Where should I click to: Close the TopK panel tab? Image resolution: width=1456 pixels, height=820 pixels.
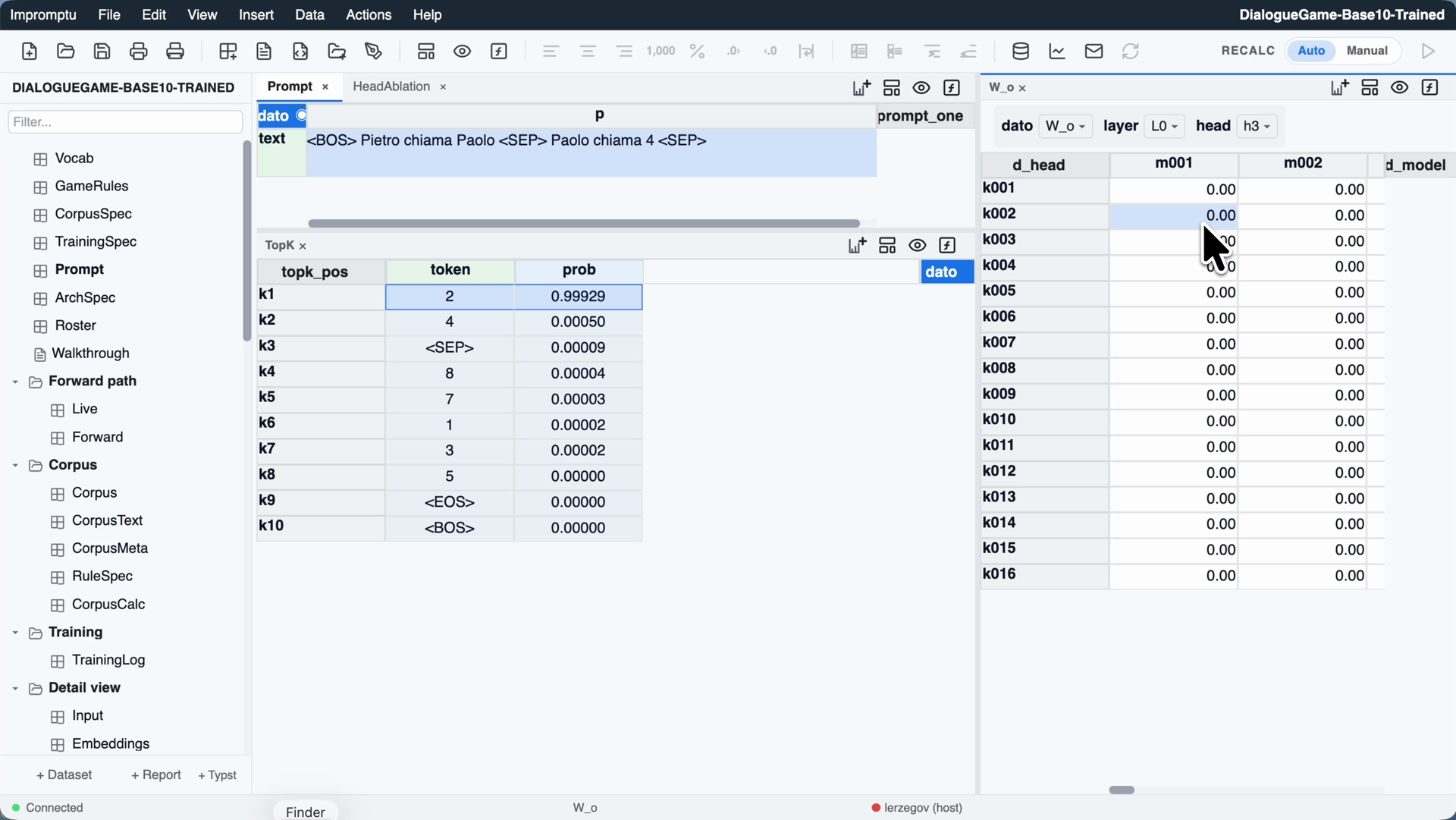point(303,246)
